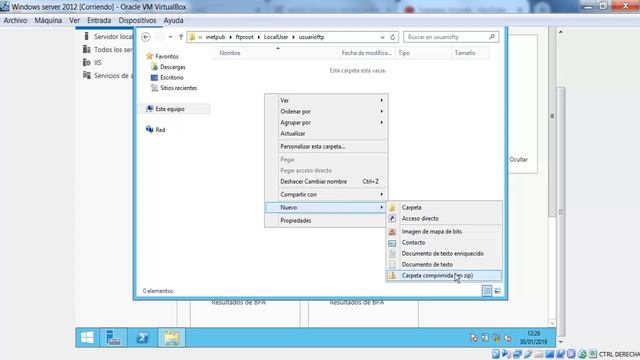Click the details view icon in status bar

click(487, 291)
